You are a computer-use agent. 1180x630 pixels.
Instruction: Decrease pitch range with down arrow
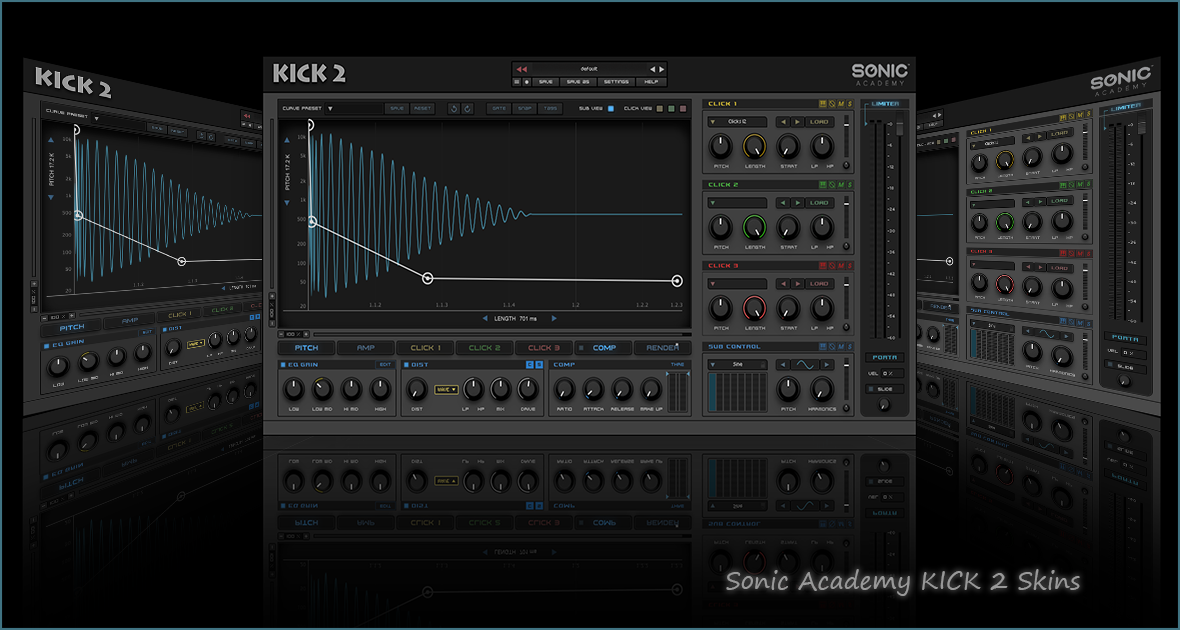tap(287, 202)
